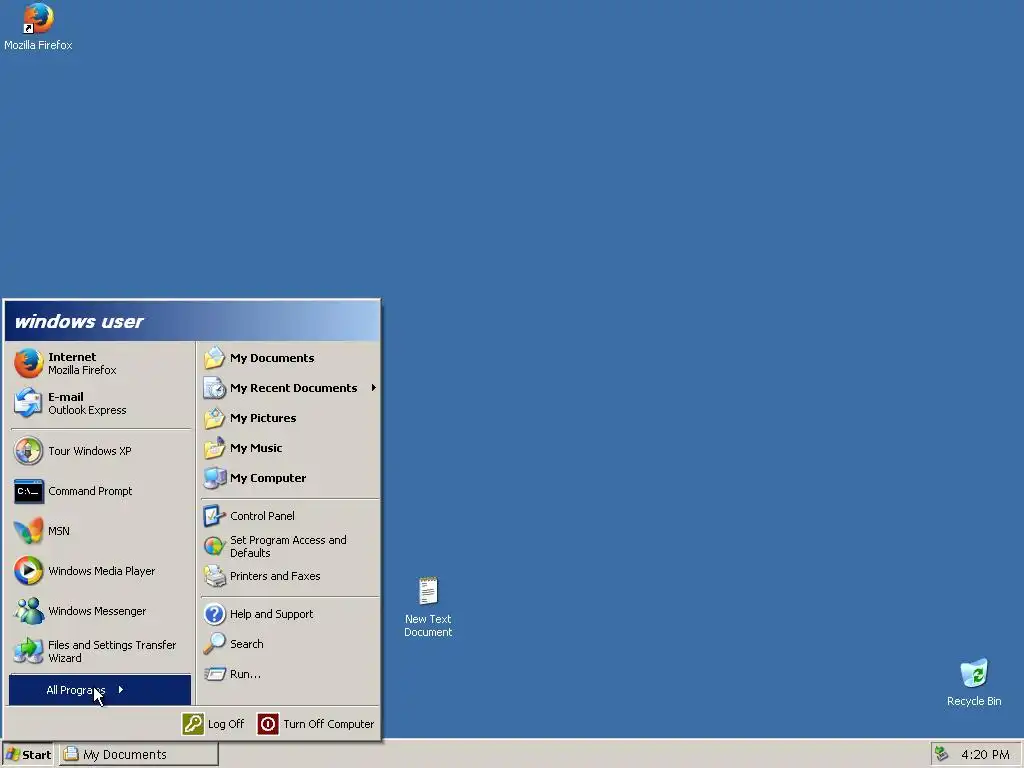Click 'Control Panel' text label
Screen dimensions: 1024x768
(x=262, y=516)
